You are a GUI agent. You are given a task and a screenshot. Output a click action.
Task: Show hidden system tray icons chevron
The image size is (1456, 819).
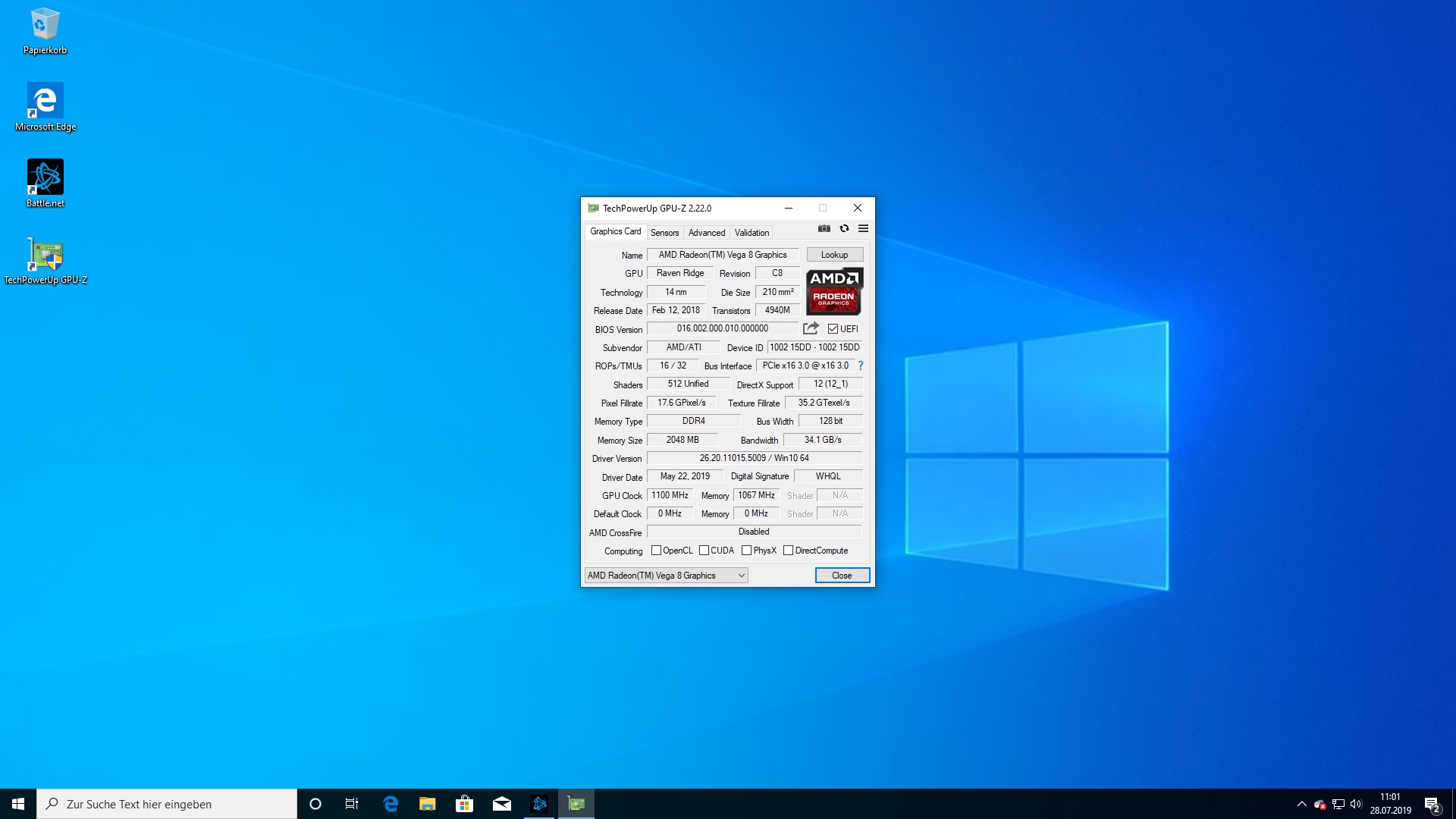click(1301, 804)
